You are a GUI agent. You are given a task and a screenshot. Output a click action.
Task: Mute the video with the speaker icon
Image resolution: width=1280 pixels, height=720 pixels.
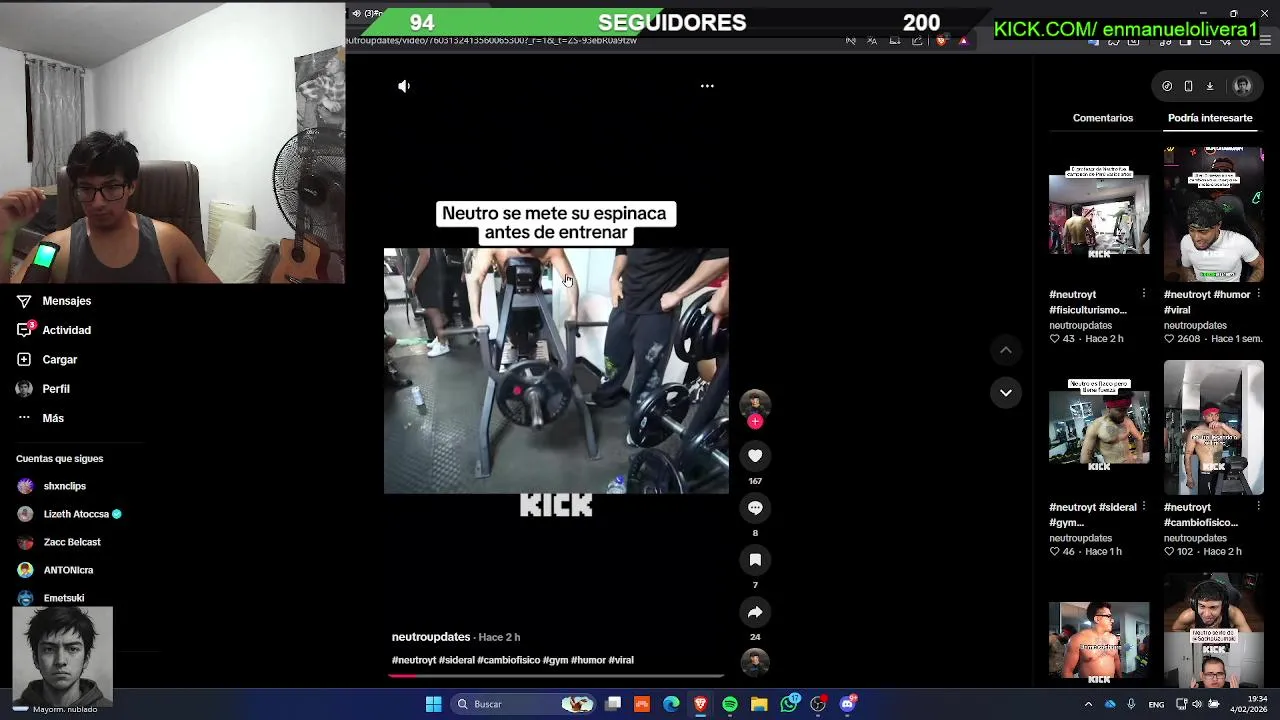(x=404, y=86)
